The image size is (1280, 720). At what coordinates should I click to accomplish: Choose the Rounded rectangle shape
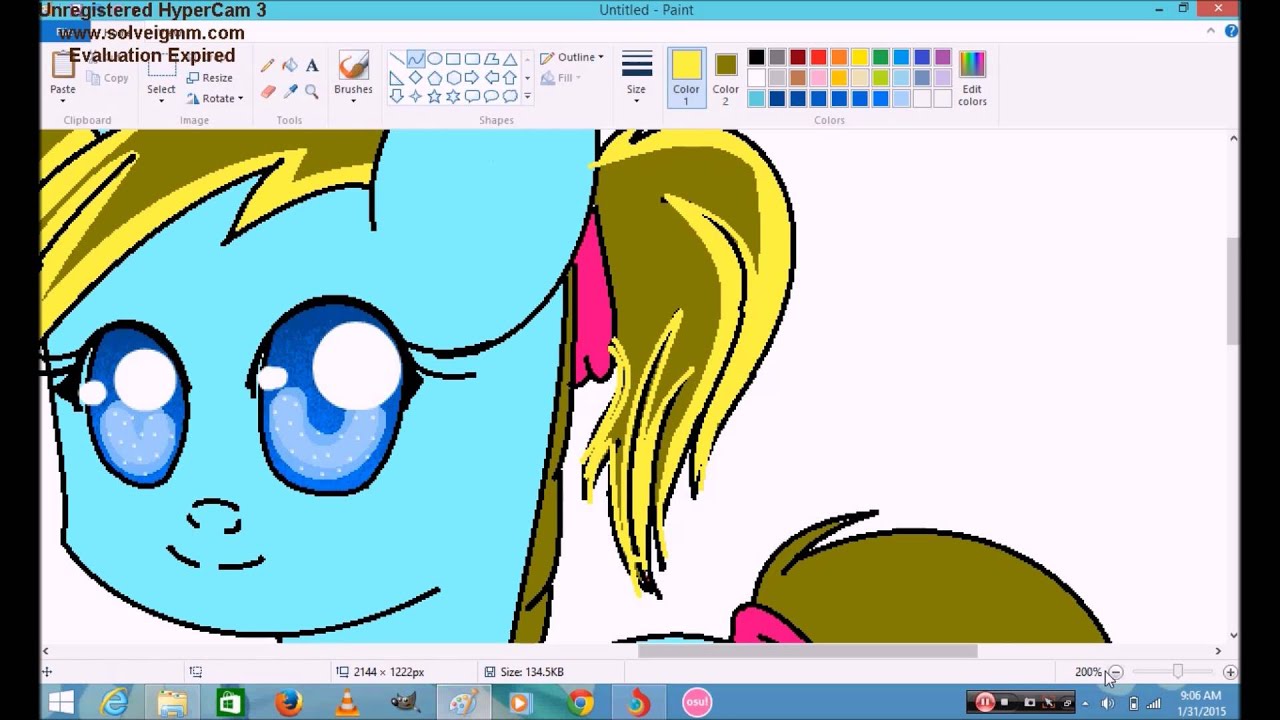click(x=472, y=59)
